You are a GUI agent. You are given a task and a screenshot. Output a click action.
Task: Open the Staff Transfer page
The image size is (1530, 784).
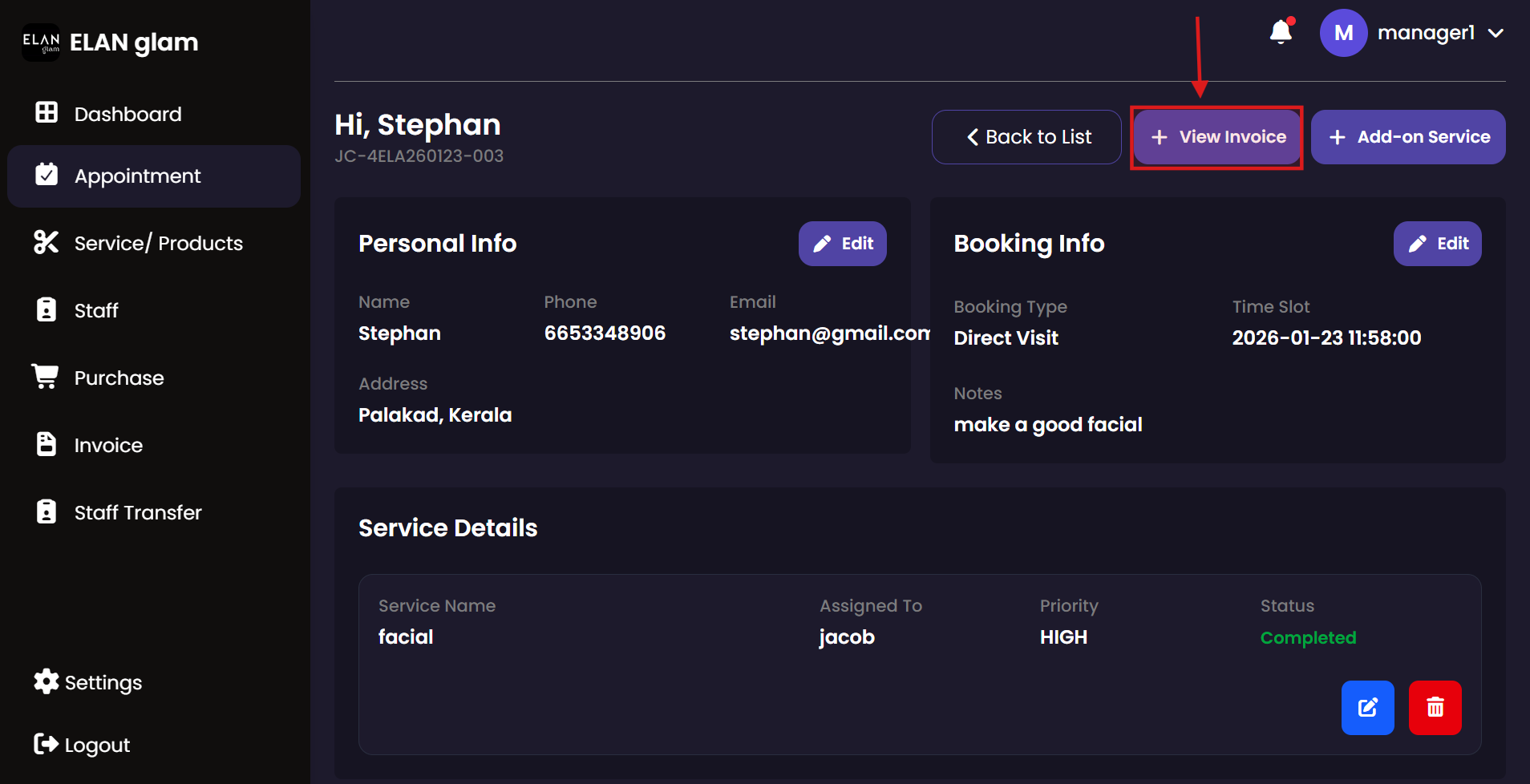[137, 513]
